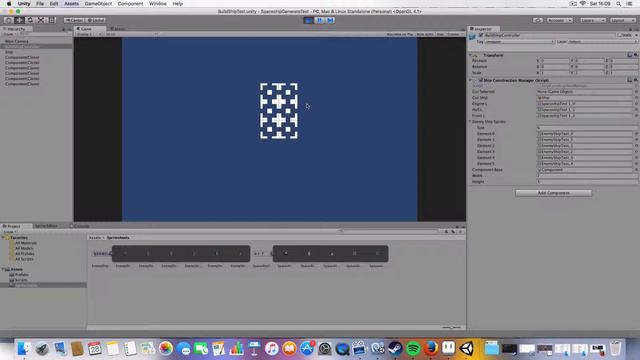Open the Layer dropdown in Inspector
The image size is (640, 360).
(603, 42)
